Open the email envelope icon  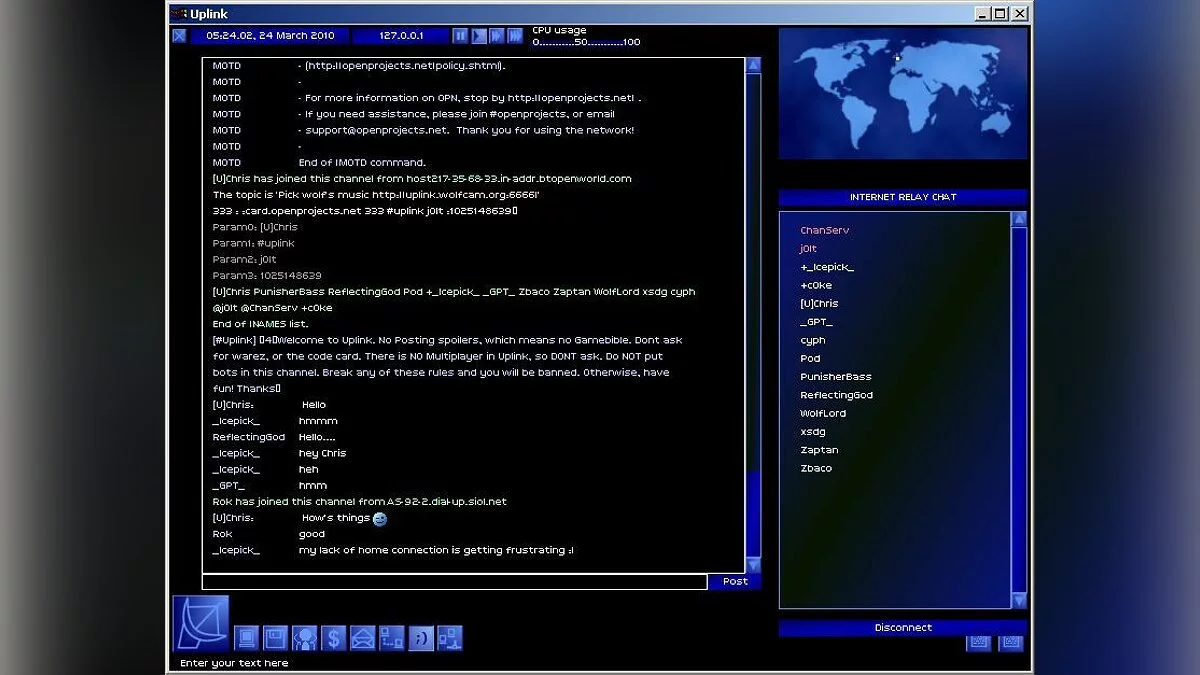point(362,638)
